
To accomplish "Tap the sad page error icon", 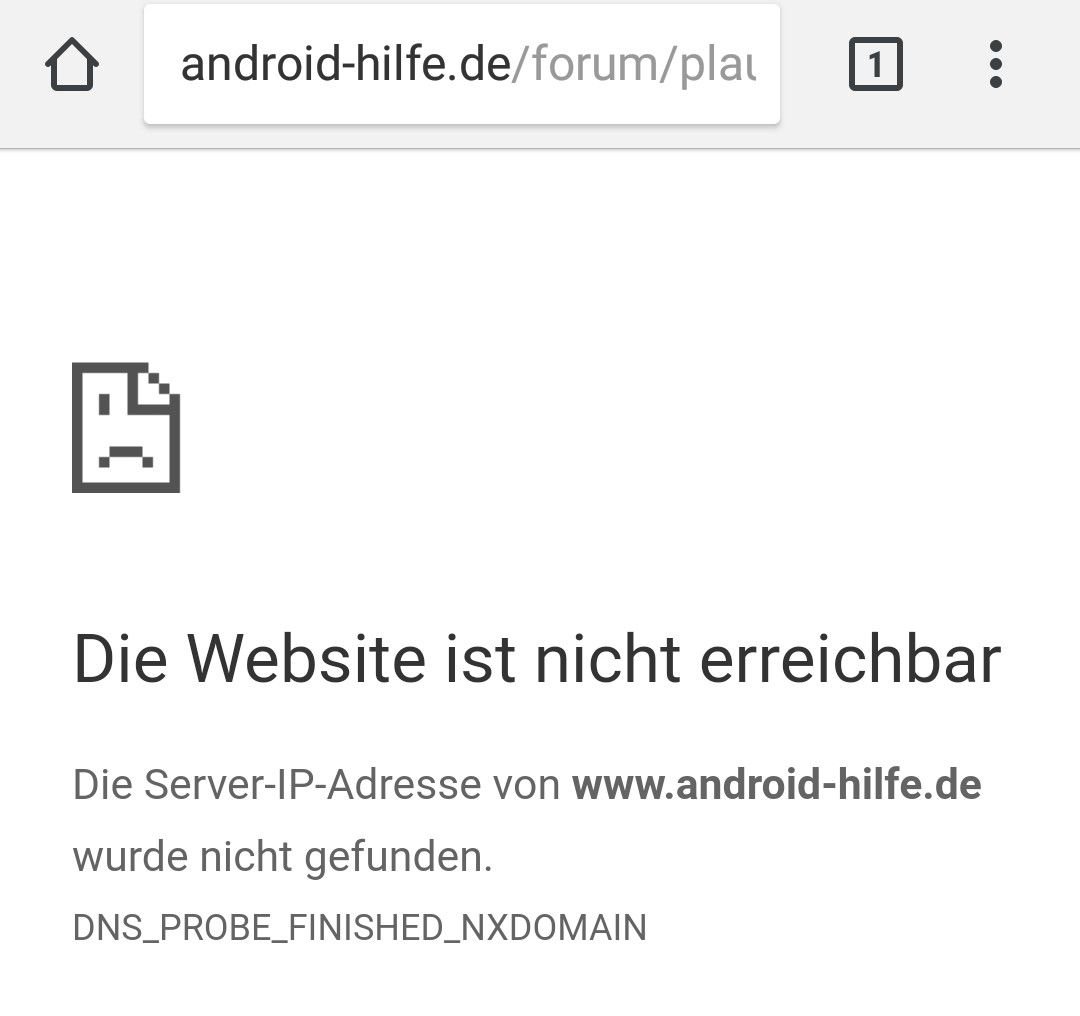I will pos(126,427).
